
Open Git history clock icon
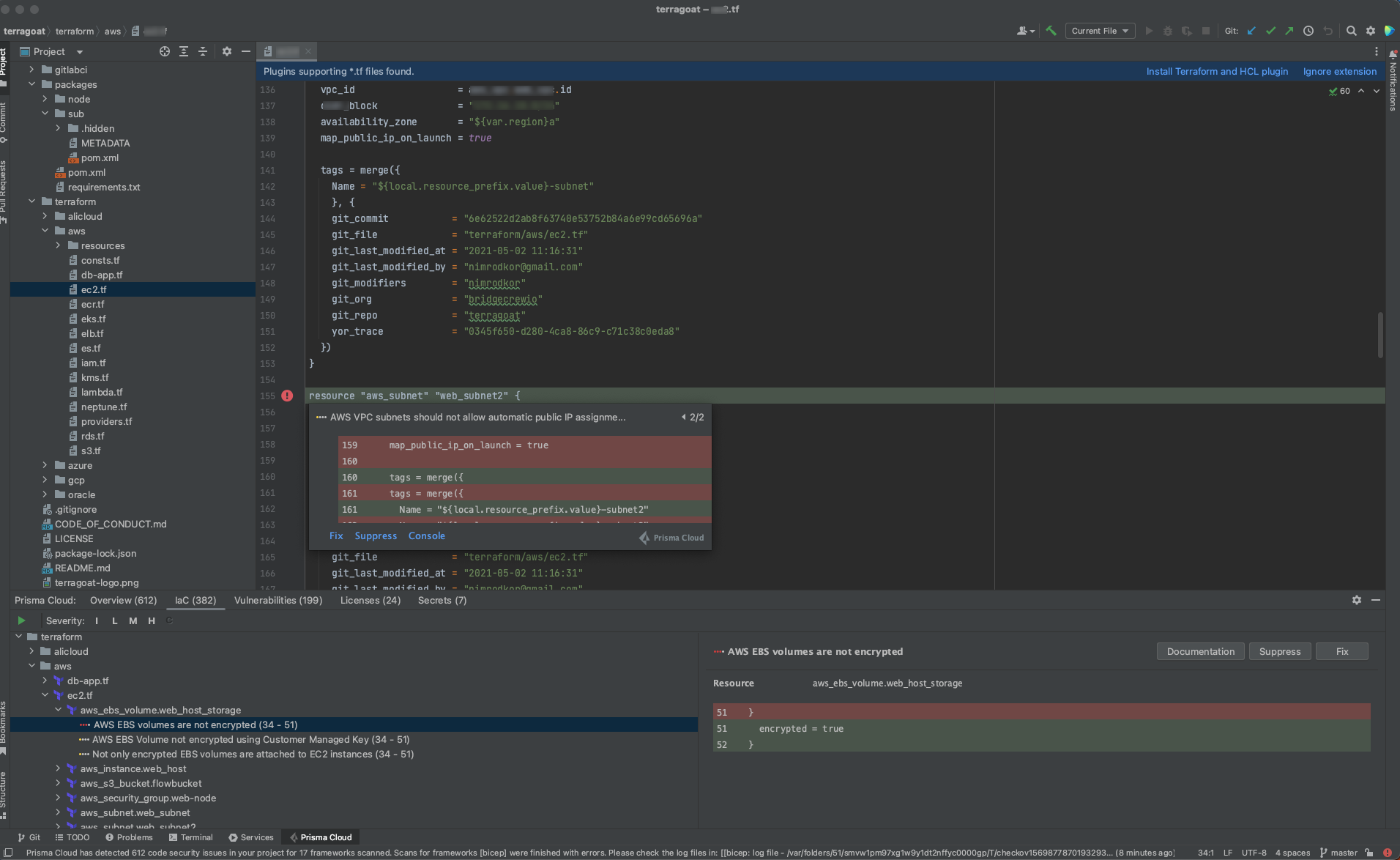click(1308, 31)
